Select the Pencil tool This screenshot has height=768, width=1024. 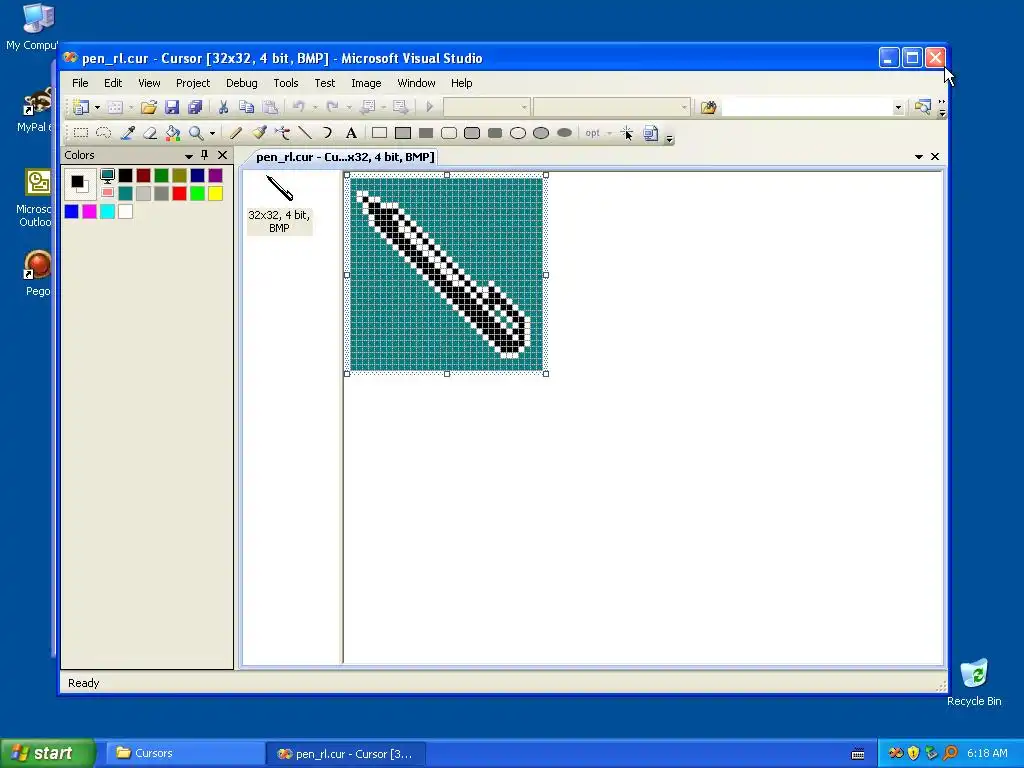click(236, 133)
